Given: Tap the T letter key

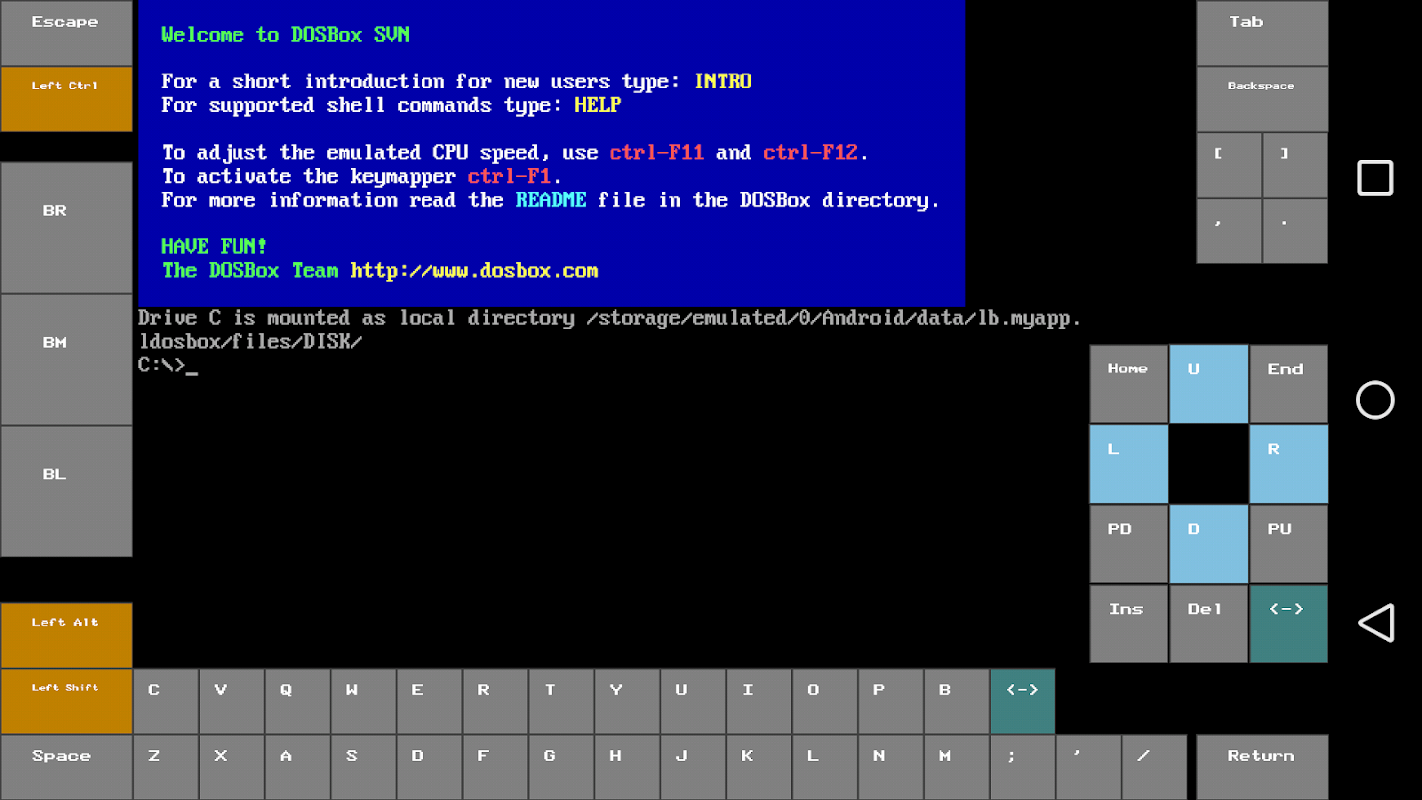Looking at the screenshot, I should (562, 701).
